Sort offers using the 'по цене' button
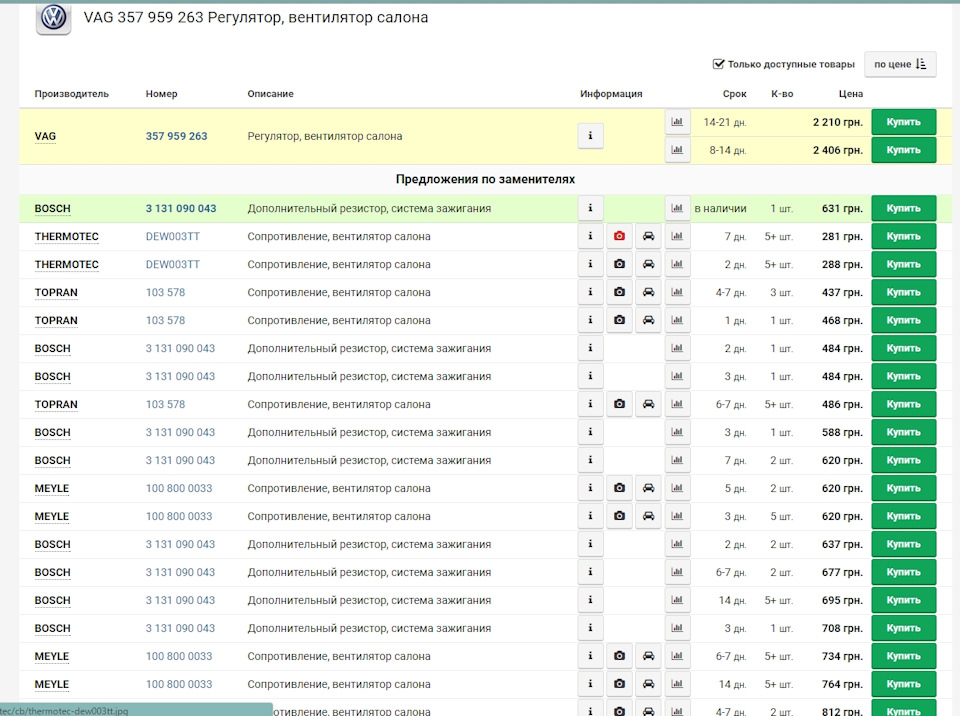The height and width of the screenshot is (716, 960). (x=900, y=64)
